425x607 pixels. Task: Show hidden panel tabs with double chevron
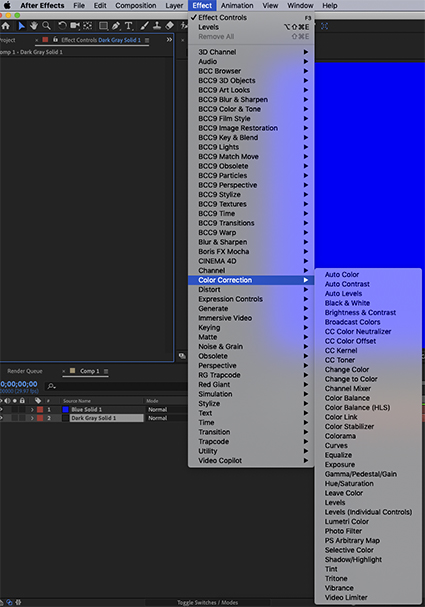coord(169,39)
